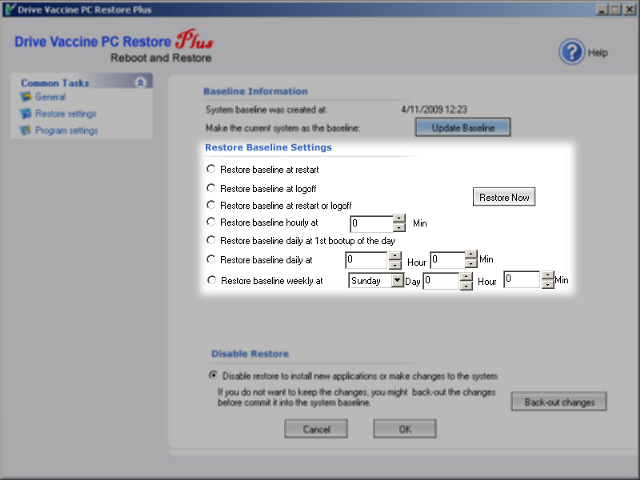
Task: Increase the daily Min spinner
Action: 471,255
